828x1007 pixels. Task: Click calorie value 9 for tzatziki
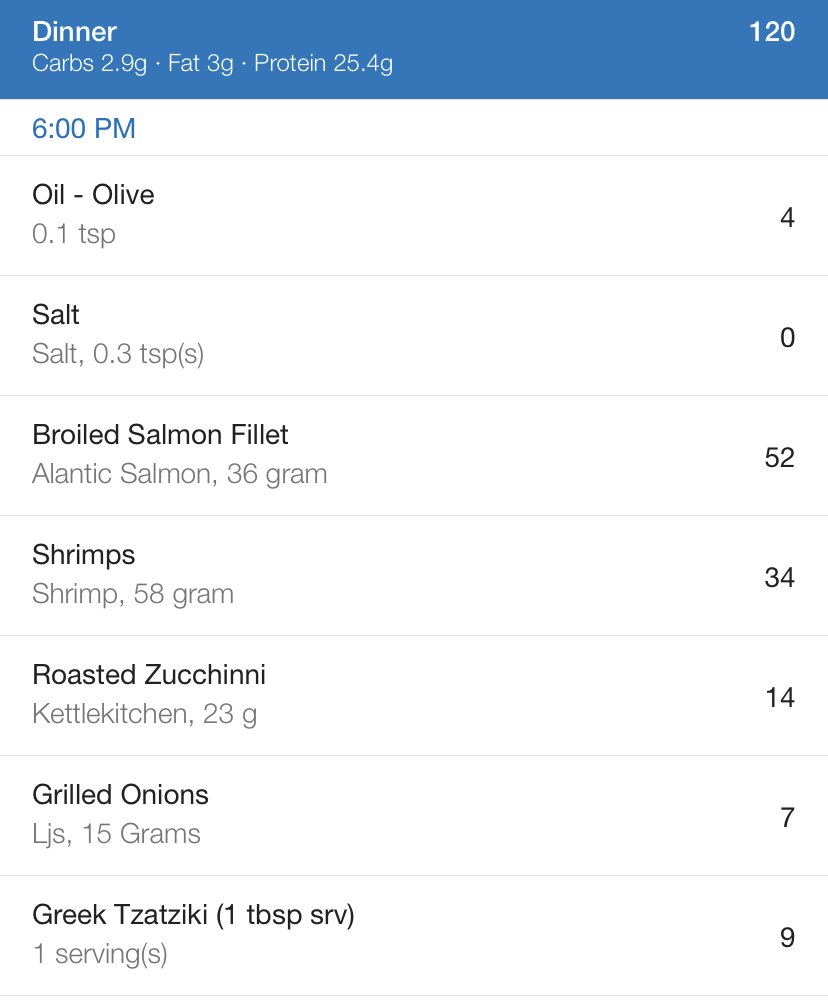pos(788,938)
